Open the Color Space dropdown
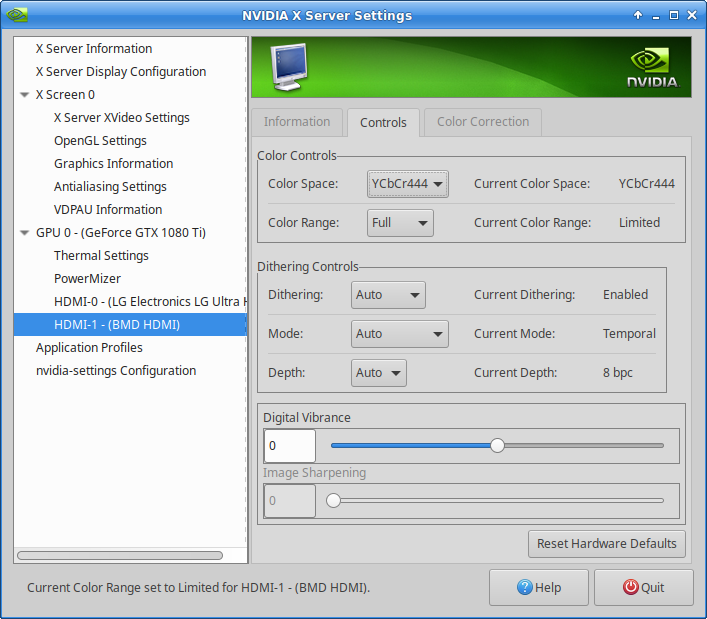This screenshot has height=619, width=707. click(408, 184)
